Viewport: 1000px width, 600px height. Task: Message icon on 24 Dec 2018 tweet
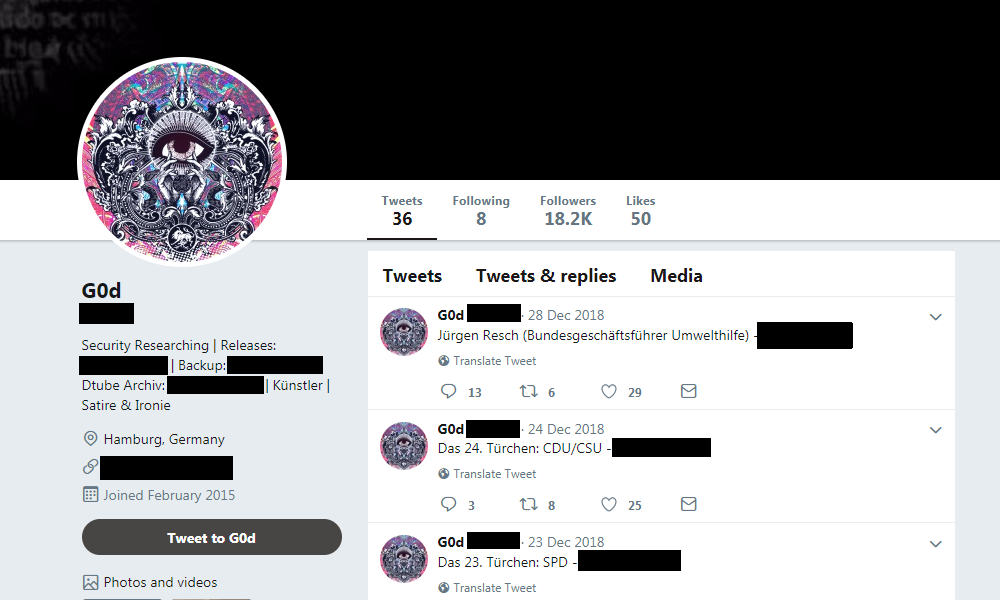[688, 504]
